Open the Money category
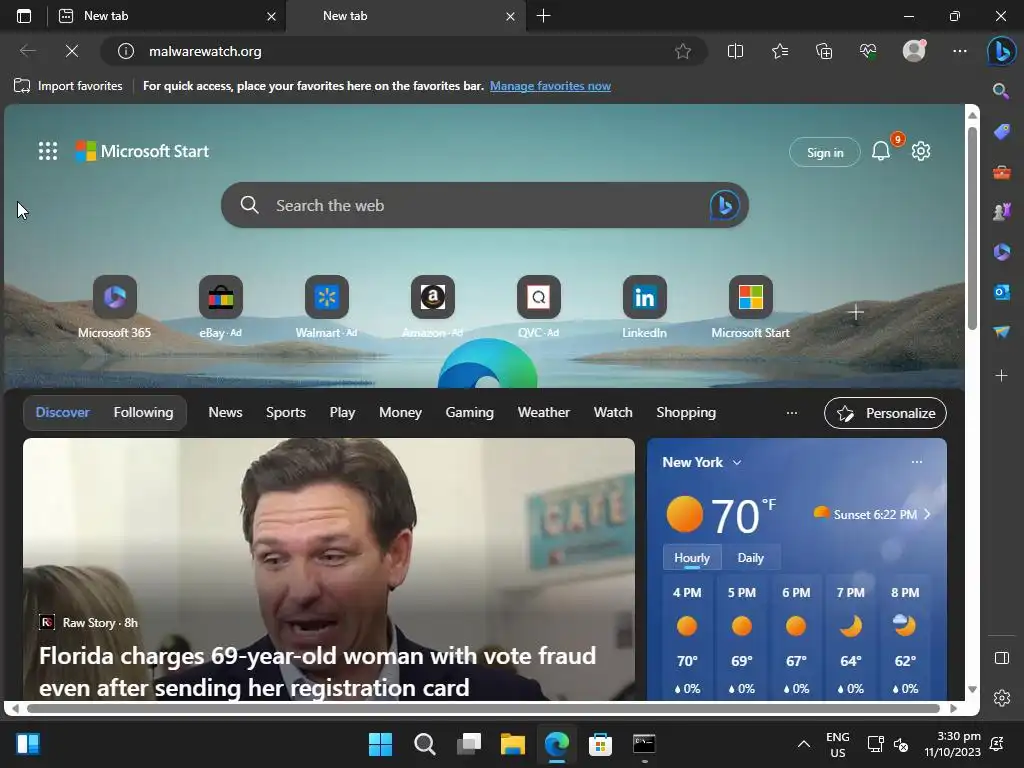 [x=400, y=412]
